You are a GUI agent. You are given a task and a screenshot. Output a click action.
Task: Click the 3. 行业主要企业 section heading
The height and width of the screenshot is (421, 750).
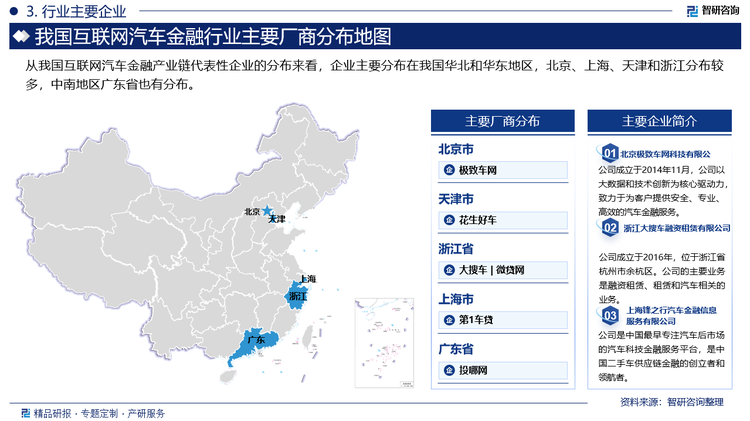76,11
